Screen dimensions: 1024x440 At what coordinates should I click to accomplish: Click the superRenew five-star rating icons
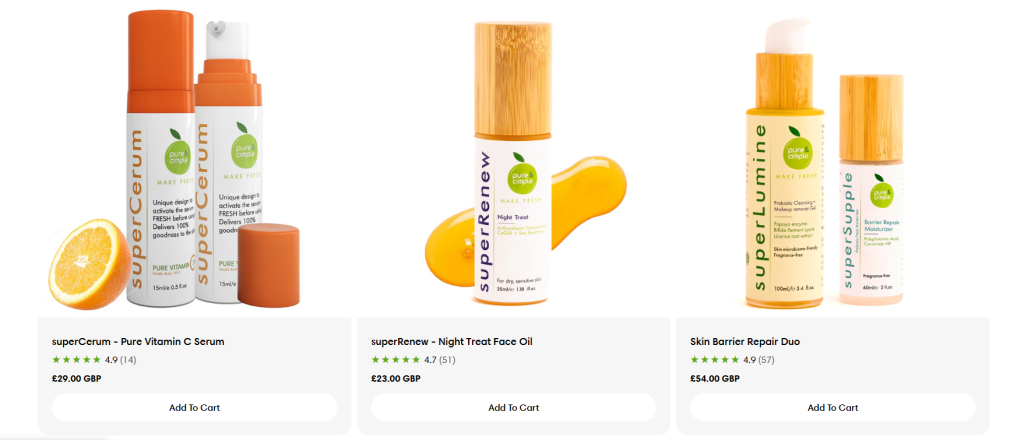396,360
